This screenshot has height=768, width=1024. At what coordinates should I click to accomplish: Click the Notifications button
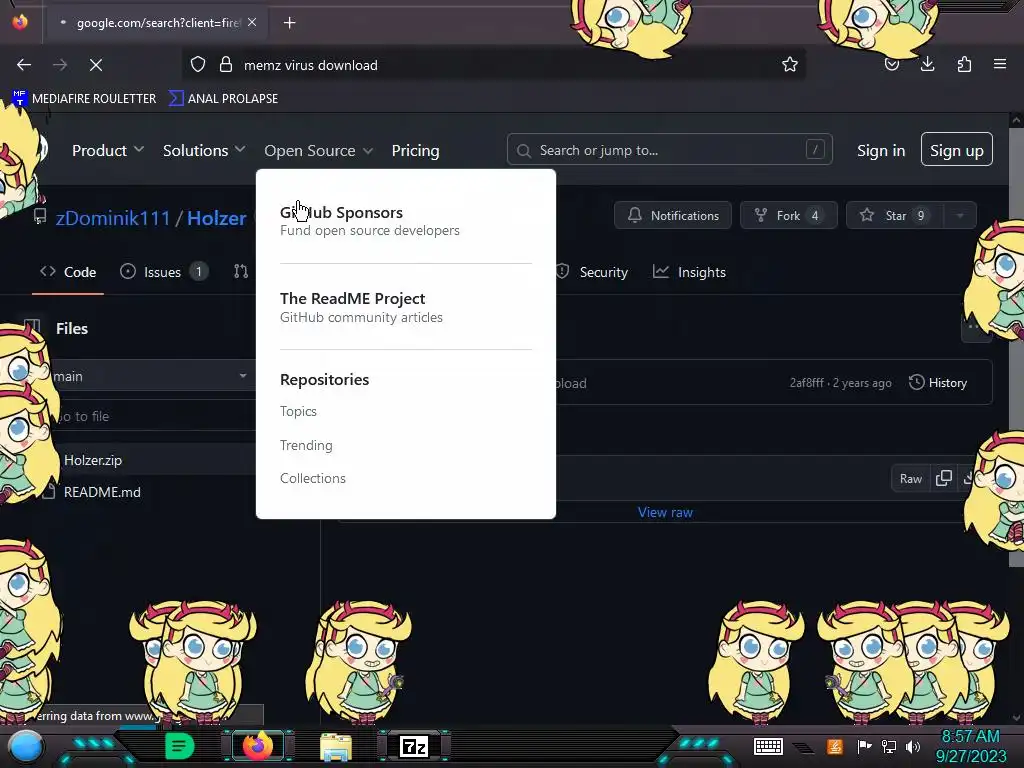pyautogui.click(x=673, y=216)
